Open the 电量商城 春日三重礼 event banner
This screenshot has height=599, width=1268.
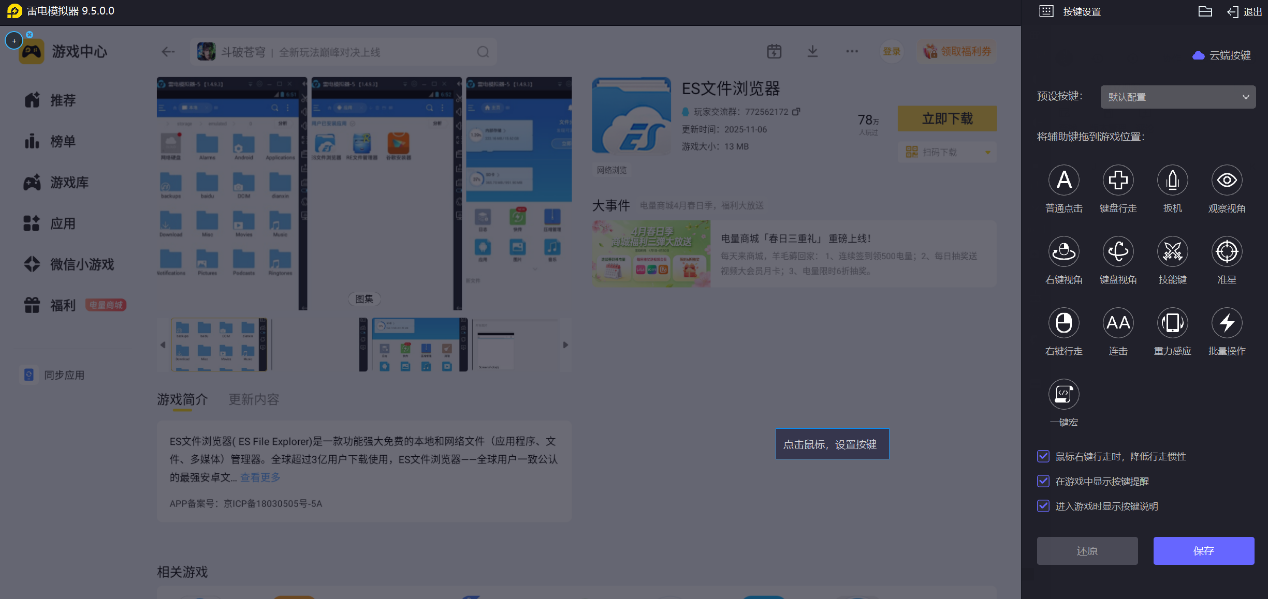(794, 254)
